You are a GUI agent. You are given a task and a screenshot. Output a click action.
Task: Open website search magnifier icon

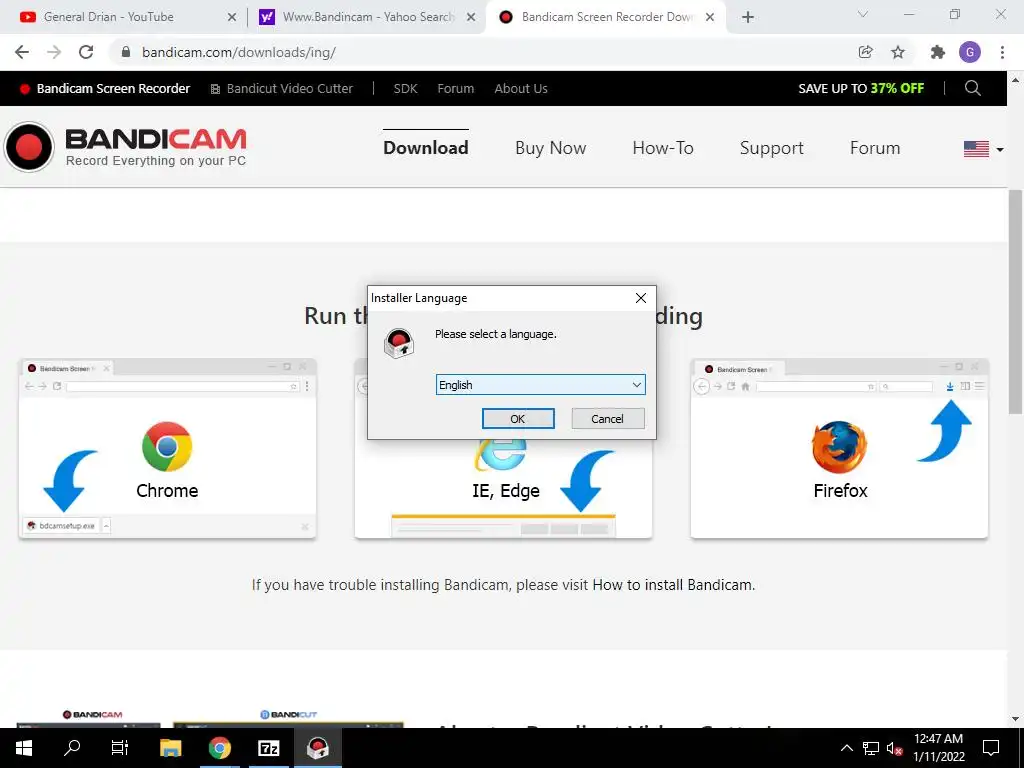click(x=972, y=88)
